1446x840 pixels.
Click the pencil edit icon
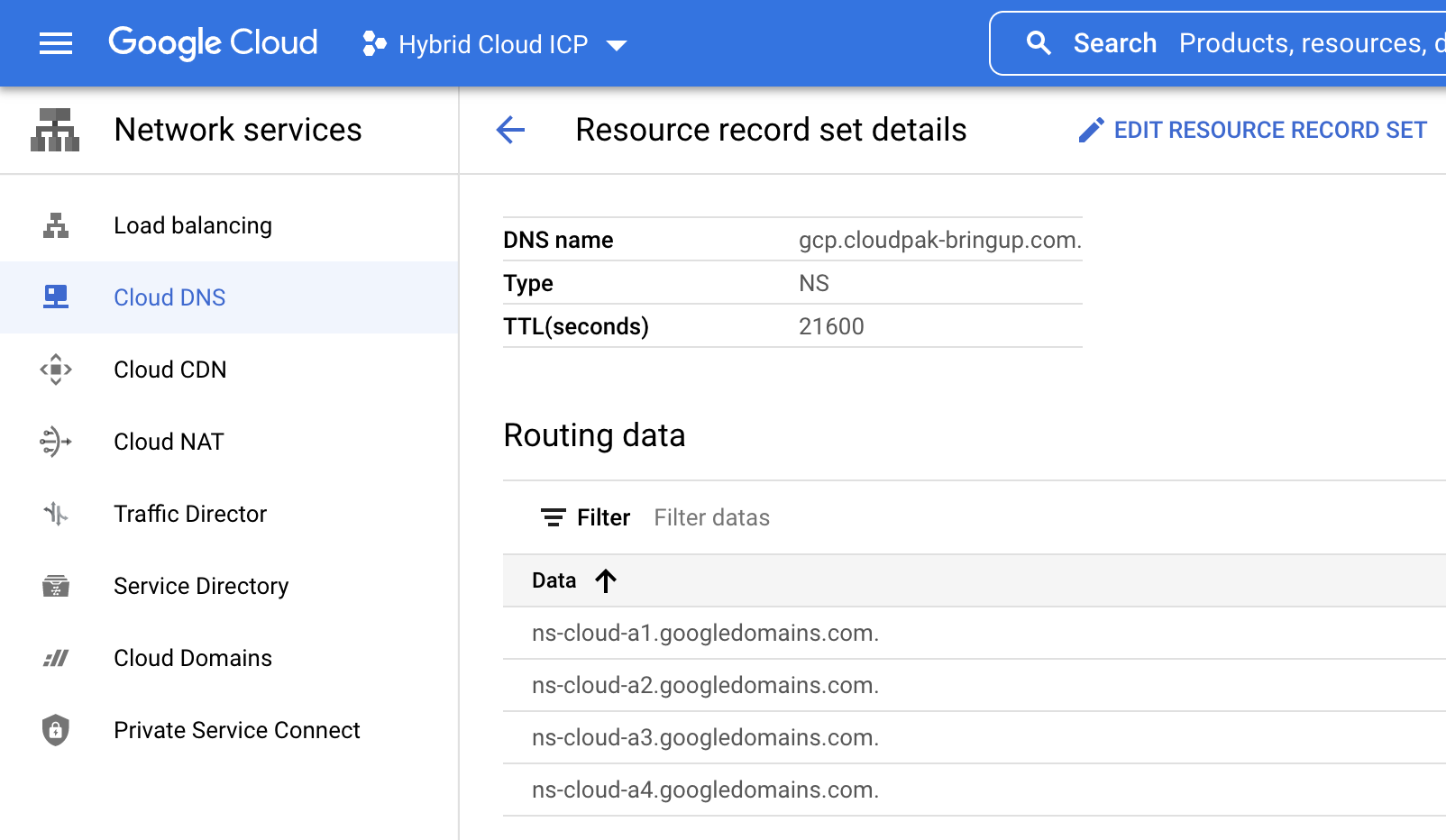coord(1091,131)
